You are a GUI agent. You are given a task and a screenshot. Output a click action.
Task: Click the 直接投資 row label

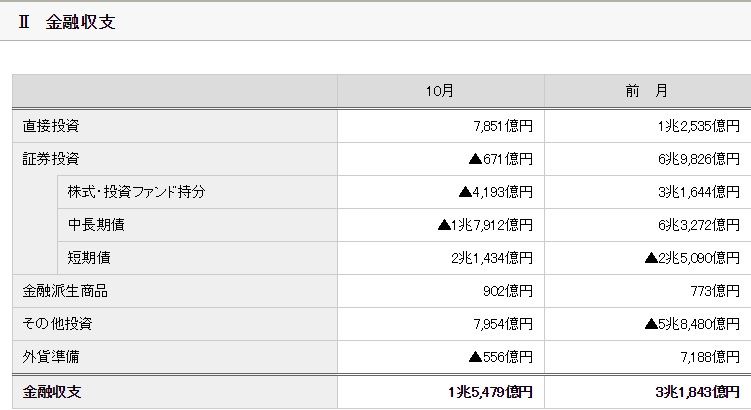(51, 126)
